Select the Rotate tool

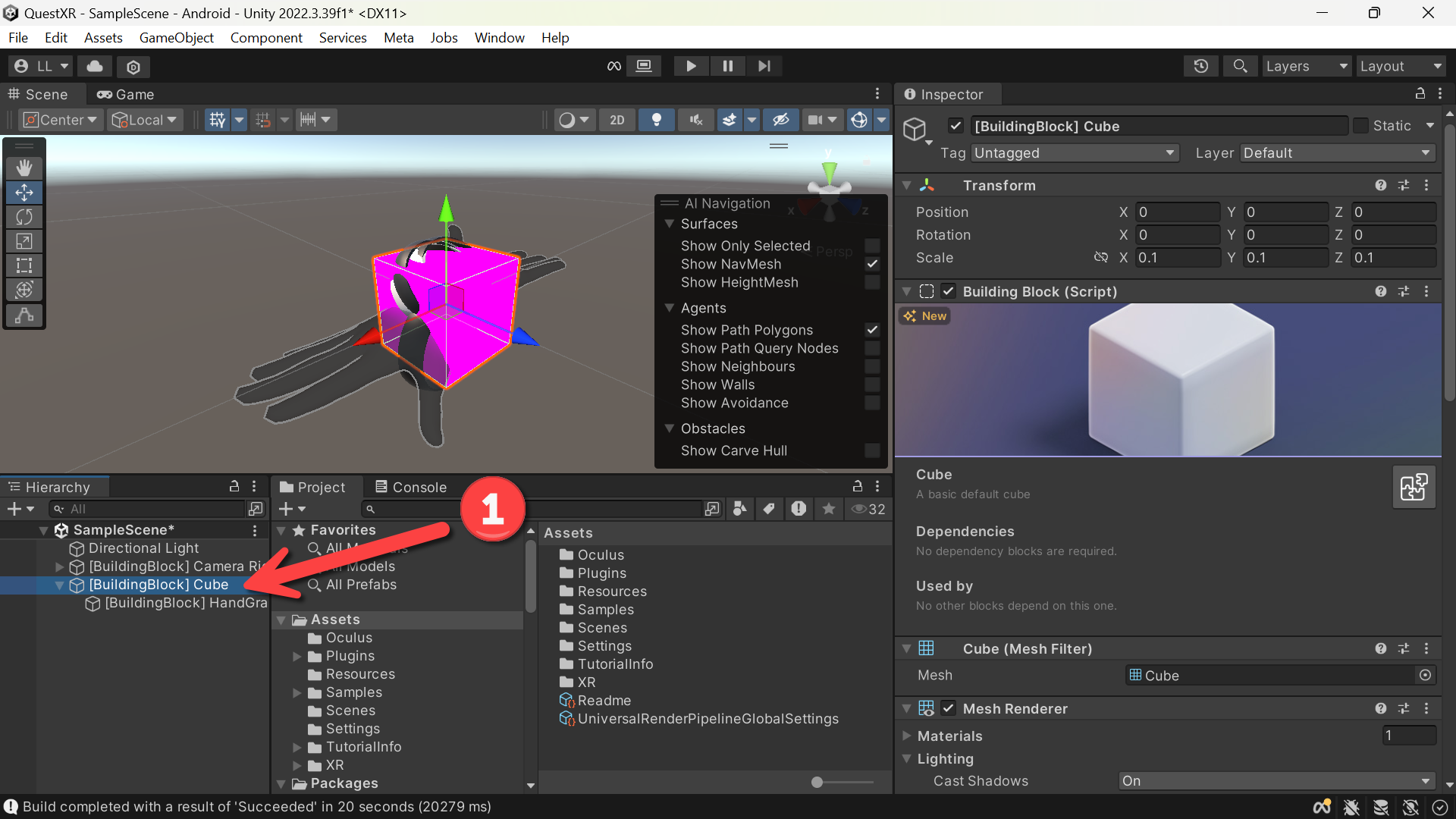tap(24, 217)
